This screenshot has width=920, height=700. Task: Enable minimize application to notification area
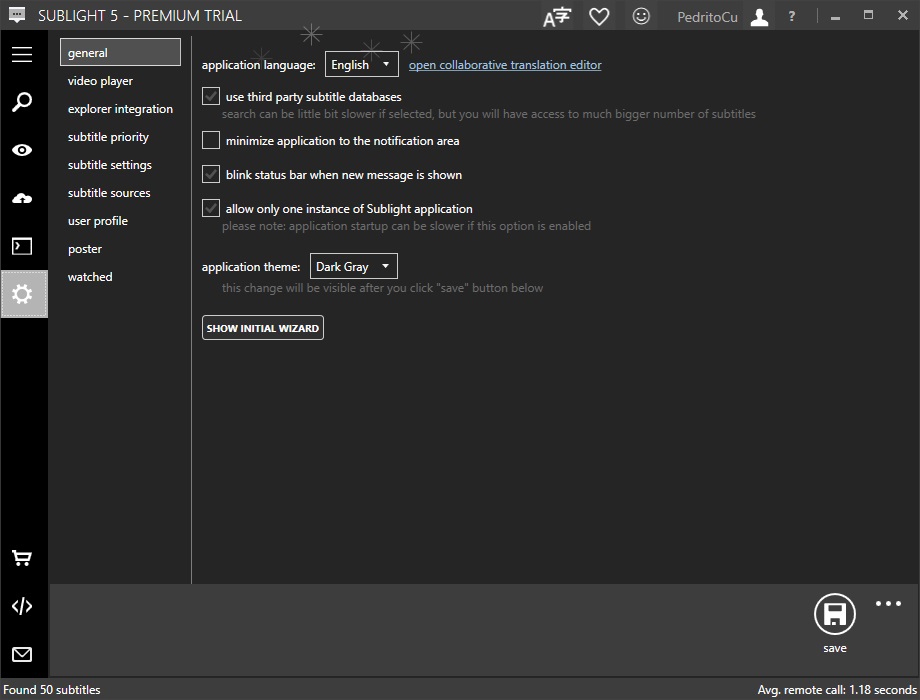pos(211,140)
